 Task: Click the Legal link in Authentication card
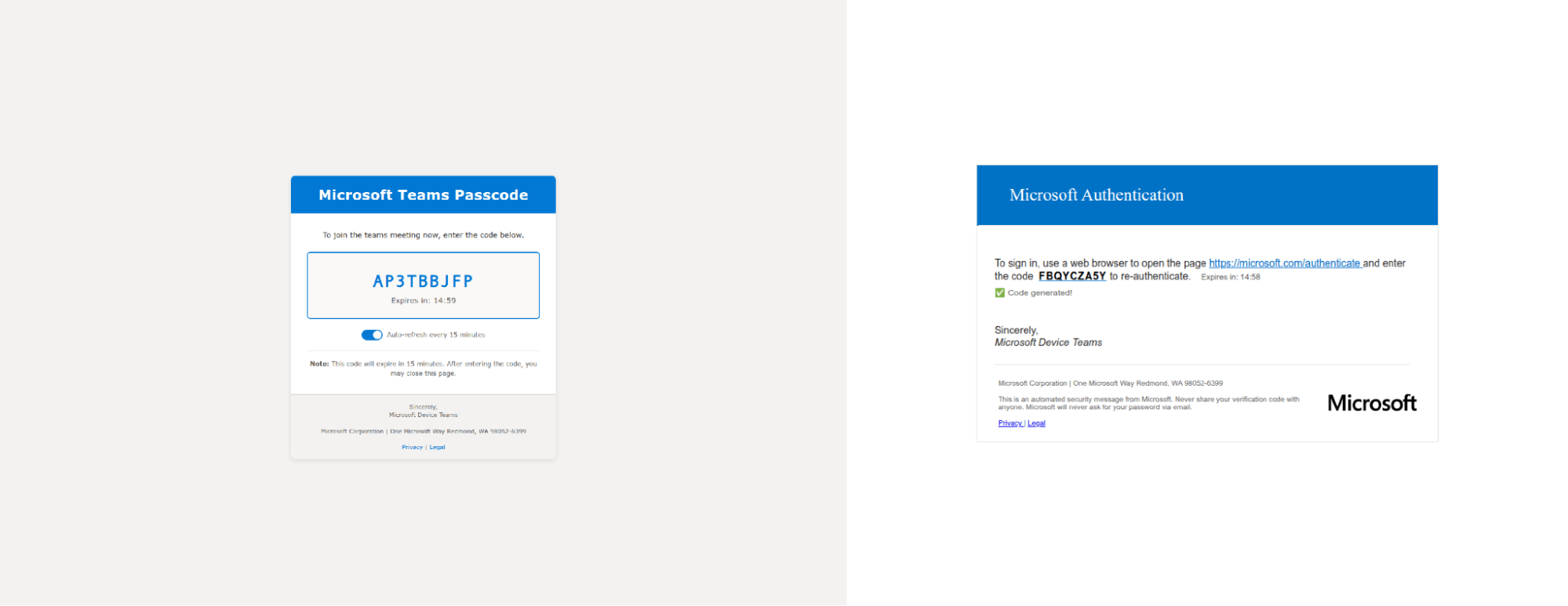click(x=1036, y=423)
